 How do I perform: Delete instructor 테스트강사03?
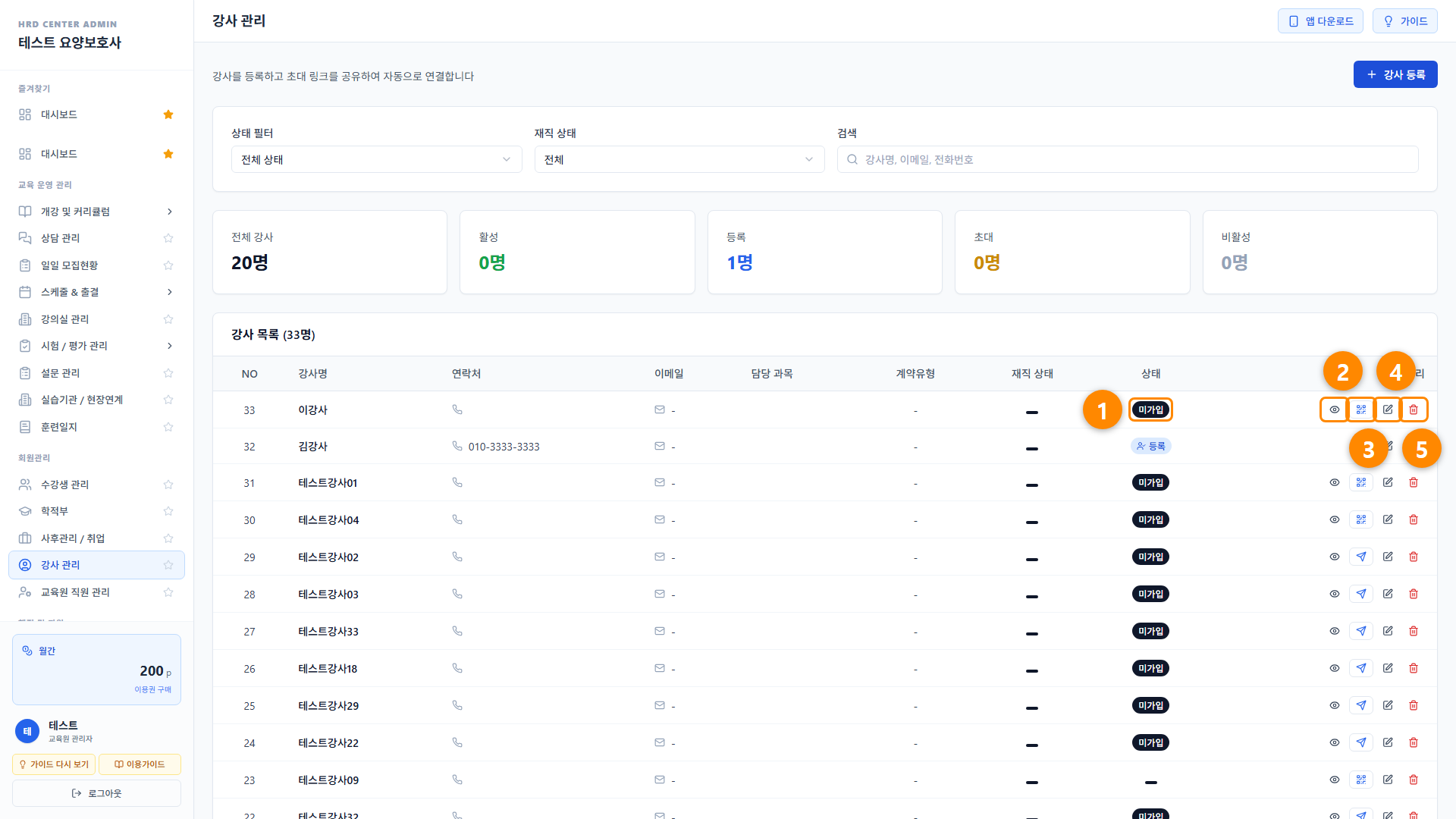[x=1414, y=594]
